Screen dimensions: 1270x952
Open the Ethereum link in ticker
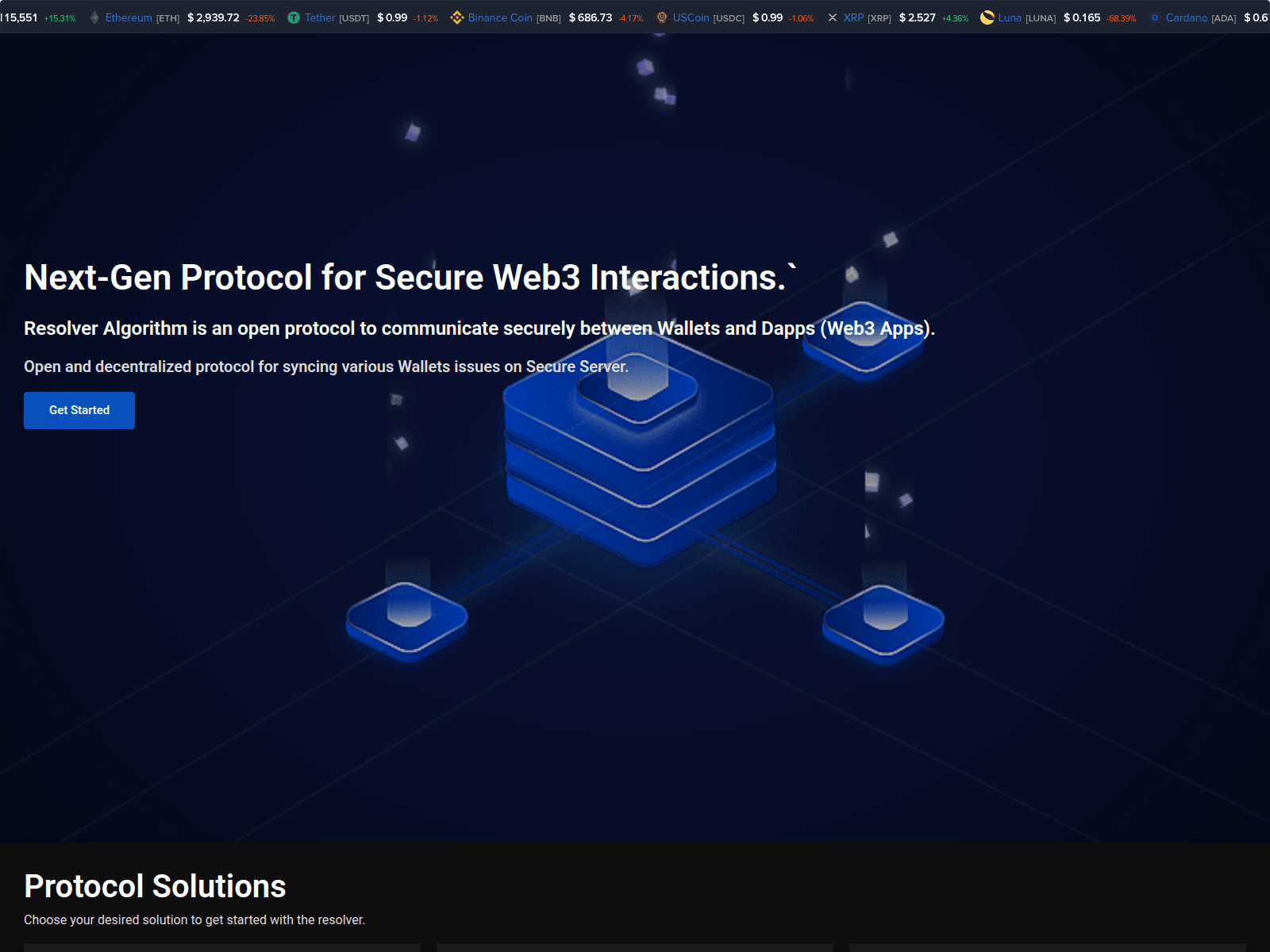[129, 17]
